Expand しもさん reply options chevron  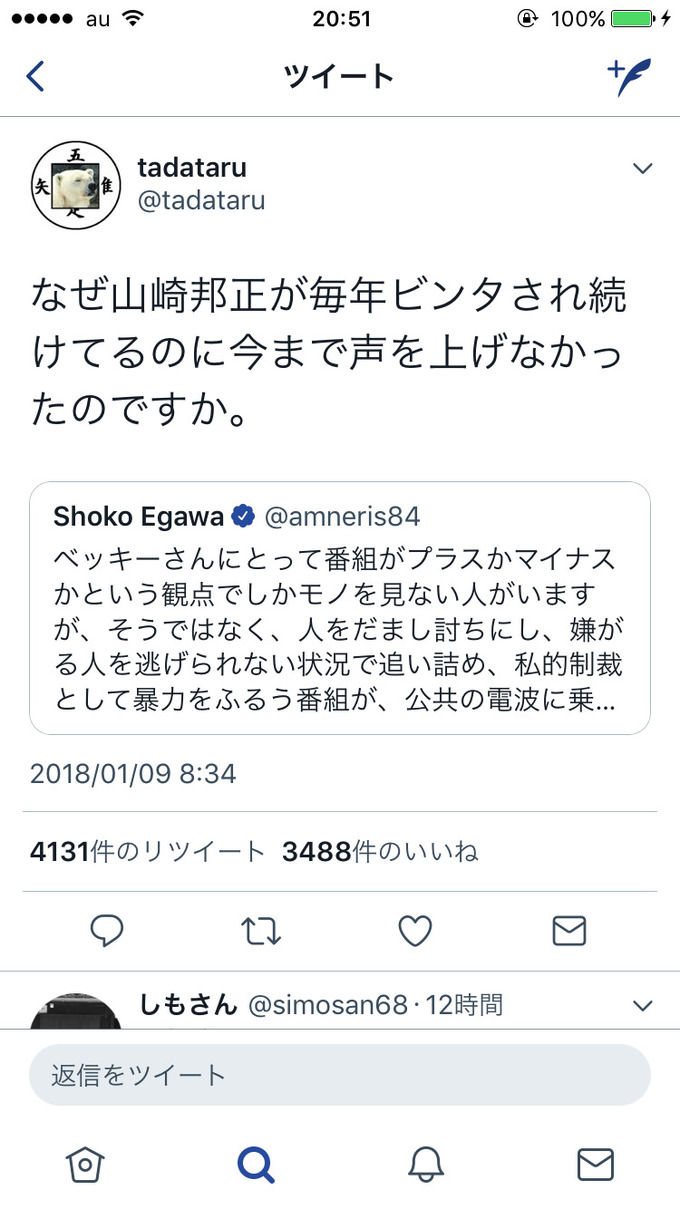point(643,1005)
